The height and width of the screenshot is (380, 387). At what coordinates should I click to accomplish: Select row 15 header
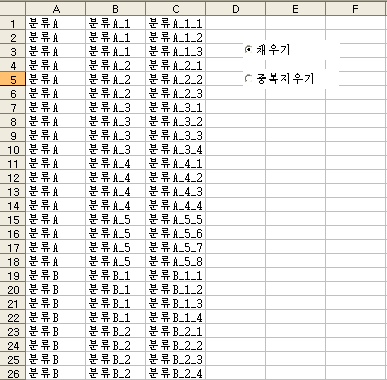pyautogui.click(x=13, y=219)
